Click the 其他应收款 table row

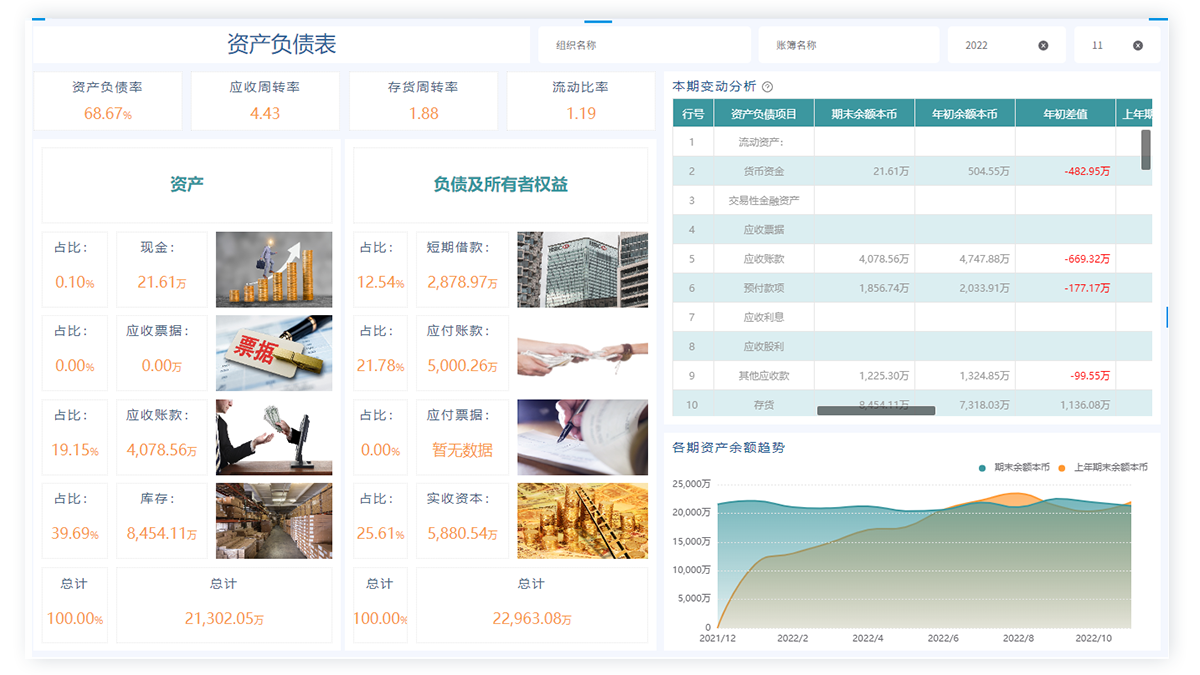(912, 376)
